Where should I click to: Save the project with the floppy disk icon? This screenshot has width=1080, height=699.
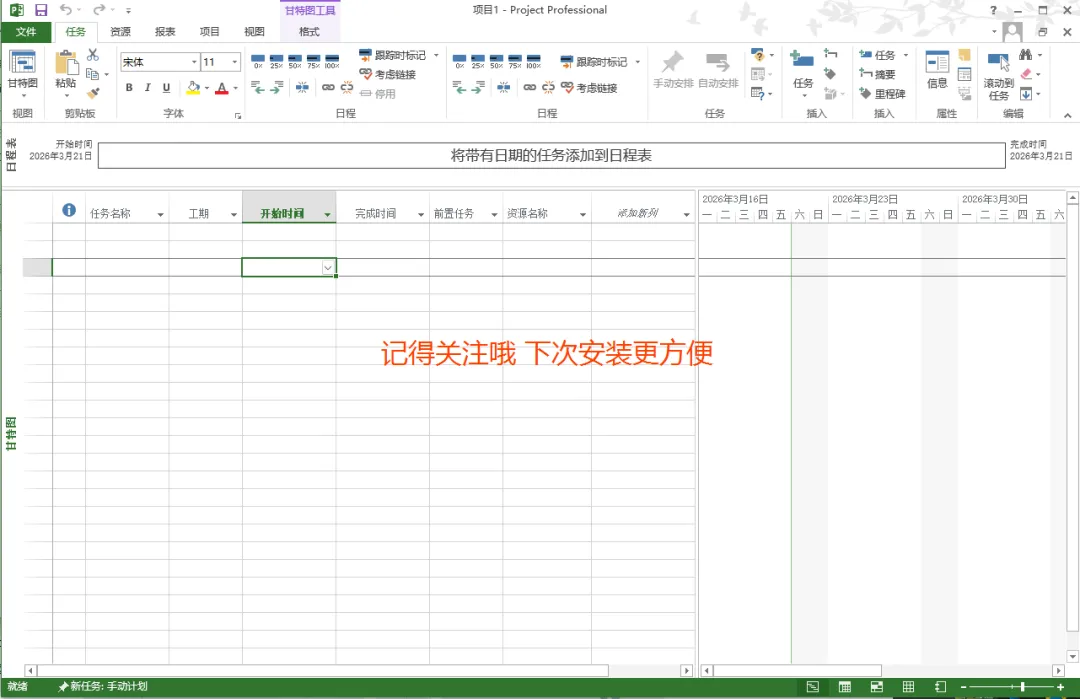pos(41,10)
